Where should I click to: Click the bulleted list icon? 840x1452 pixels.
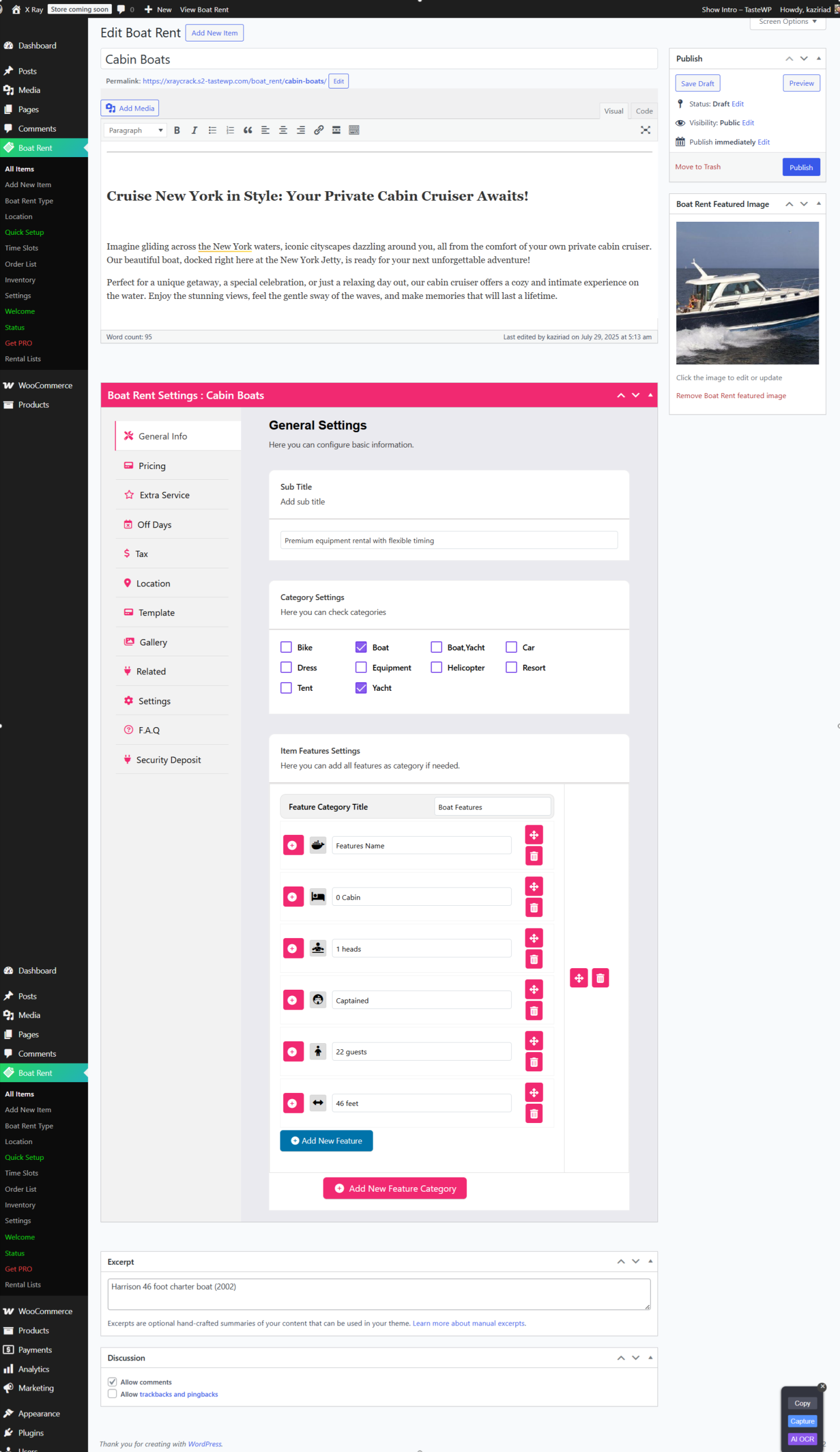pyautogui.click(x=212, y=130)
